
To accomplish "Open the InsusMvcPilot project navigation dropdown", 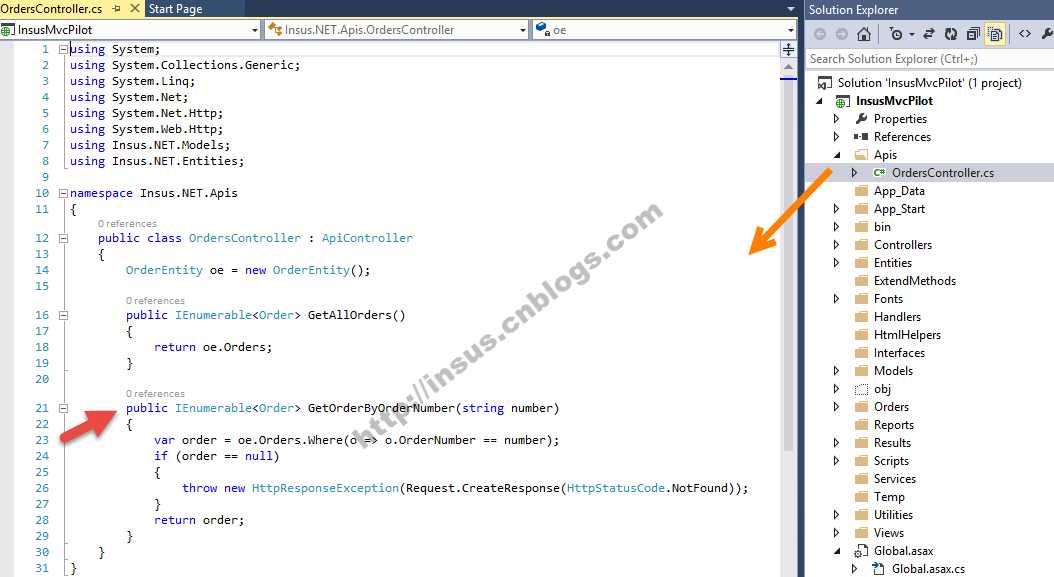I will [x=255, y=30].
